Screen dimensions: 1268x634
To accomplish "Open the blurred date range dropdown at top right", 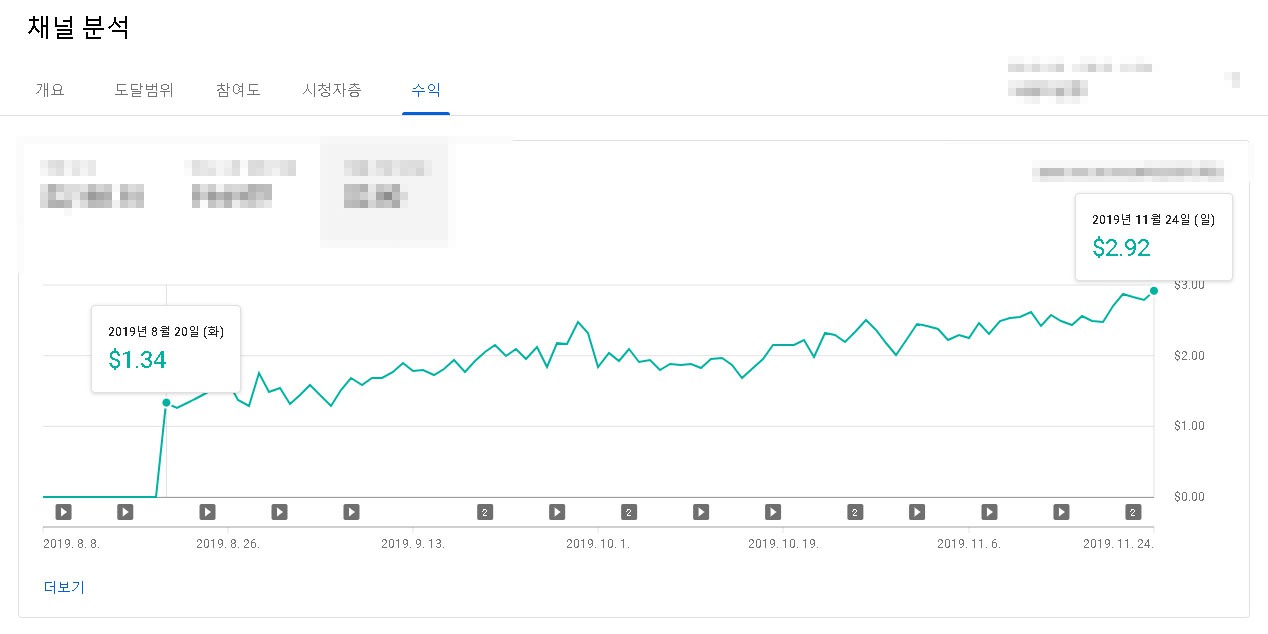I will [x=1129, y=173].
